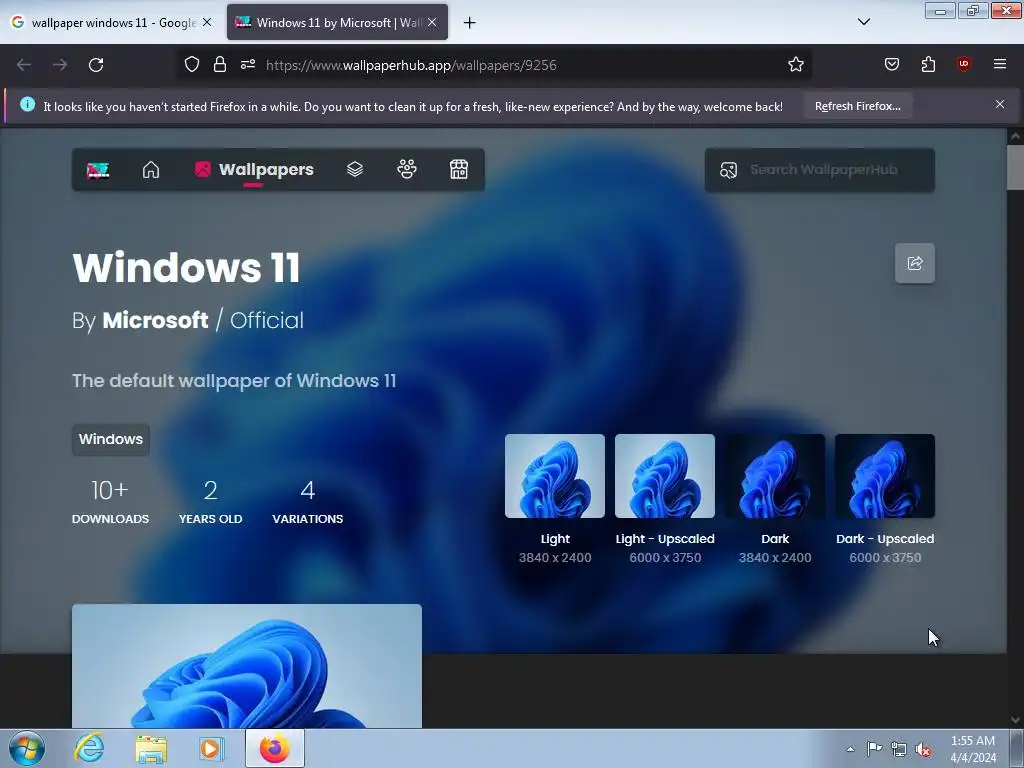This screenshot has width=1024, height=768.
Task: Click Refresh Firefox... button
Action: pyautogui.click(x=857, y=106)
